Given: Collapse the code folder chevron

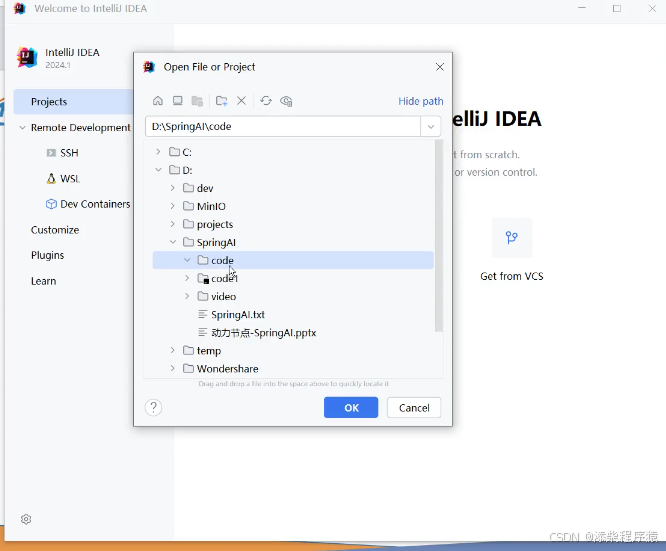Looking at the screenshot, I should tap(187, 260).
